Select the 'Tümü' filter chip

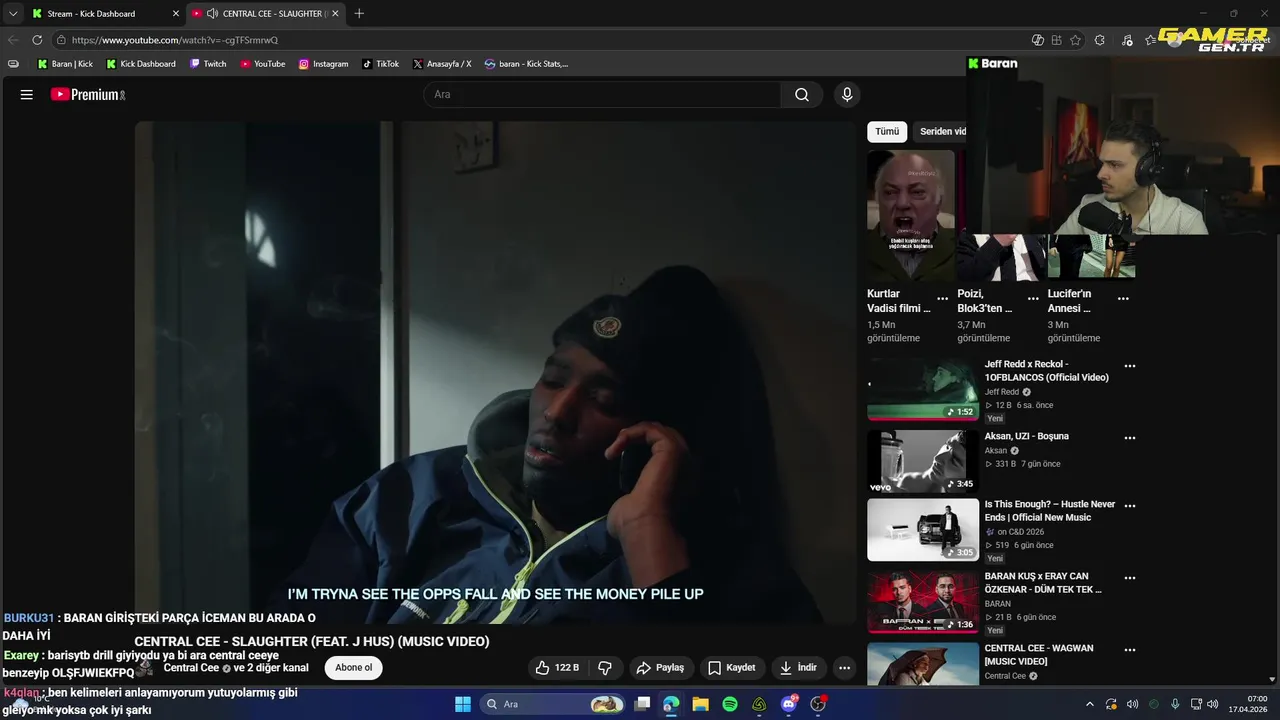pos(887,131)
